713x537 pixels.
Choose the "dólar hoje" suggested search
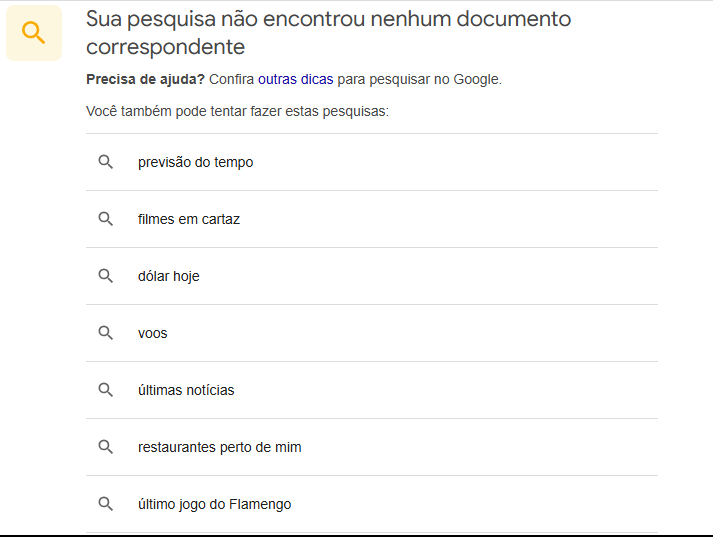pos(169,276)
